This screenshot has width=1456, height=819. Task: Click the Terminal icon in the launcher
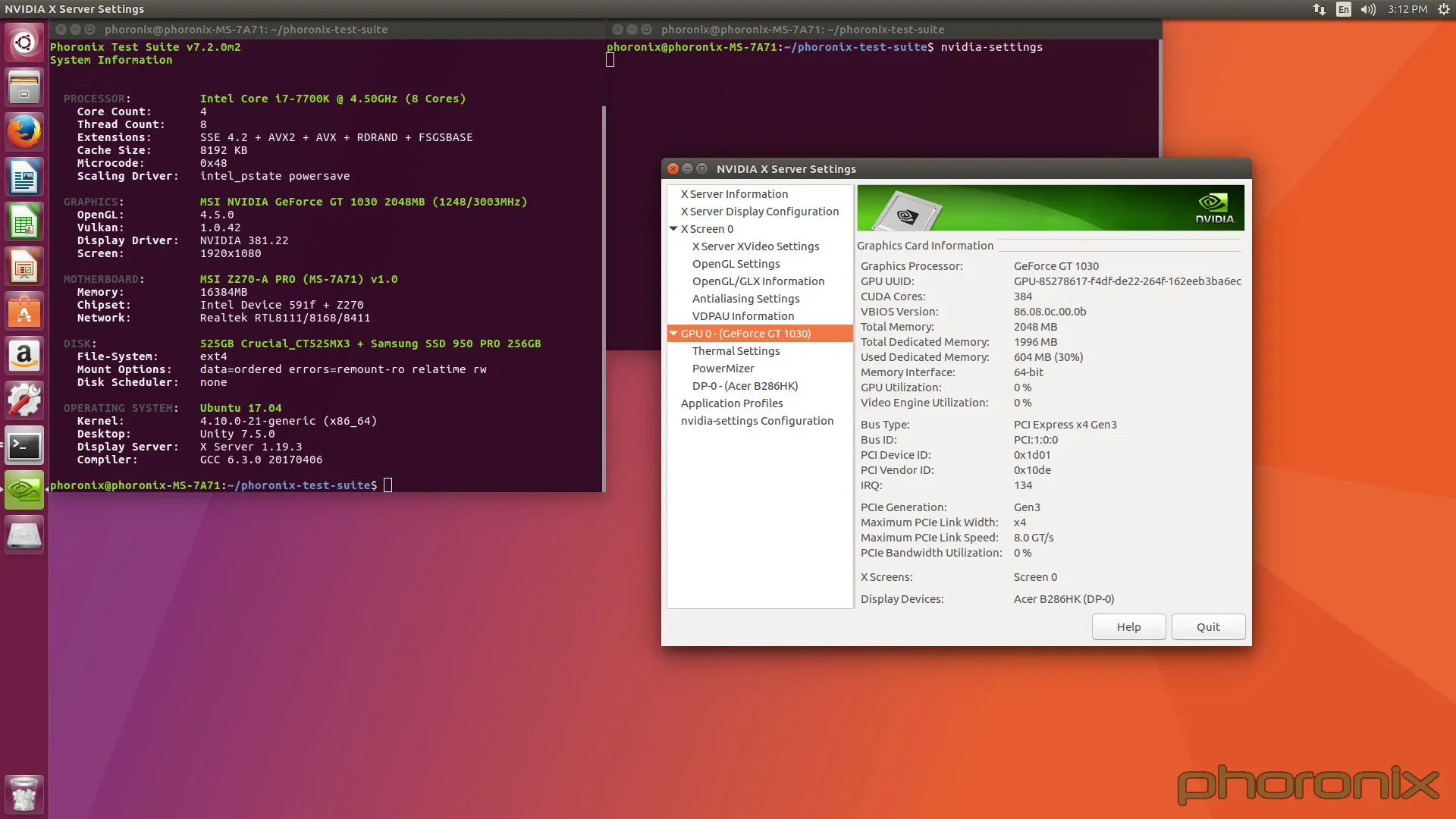click(24, 445)
